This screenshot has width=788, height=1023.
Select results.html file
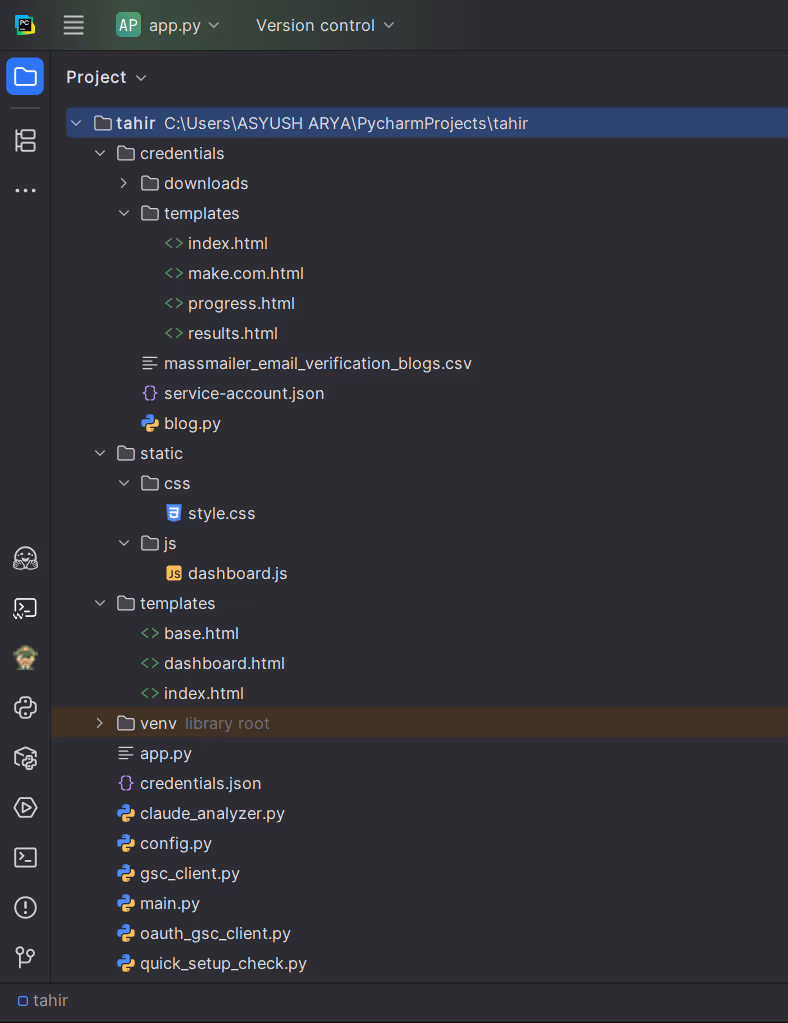pos(233,333)
